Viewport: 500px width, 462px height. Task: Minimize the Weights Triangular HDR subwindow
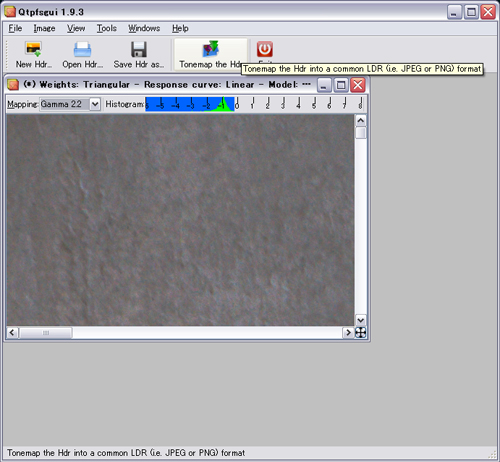point(324,85)
